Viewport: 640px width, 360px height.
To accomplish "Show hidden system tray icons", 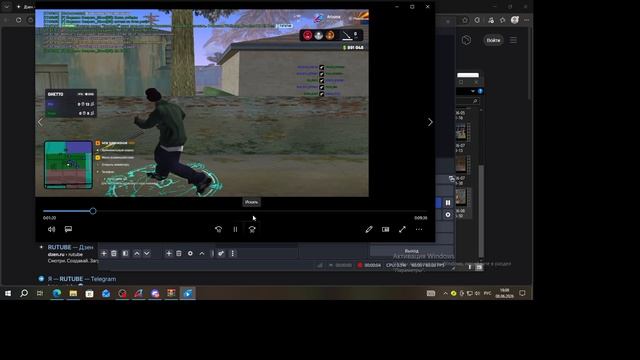I will (445, 293).
